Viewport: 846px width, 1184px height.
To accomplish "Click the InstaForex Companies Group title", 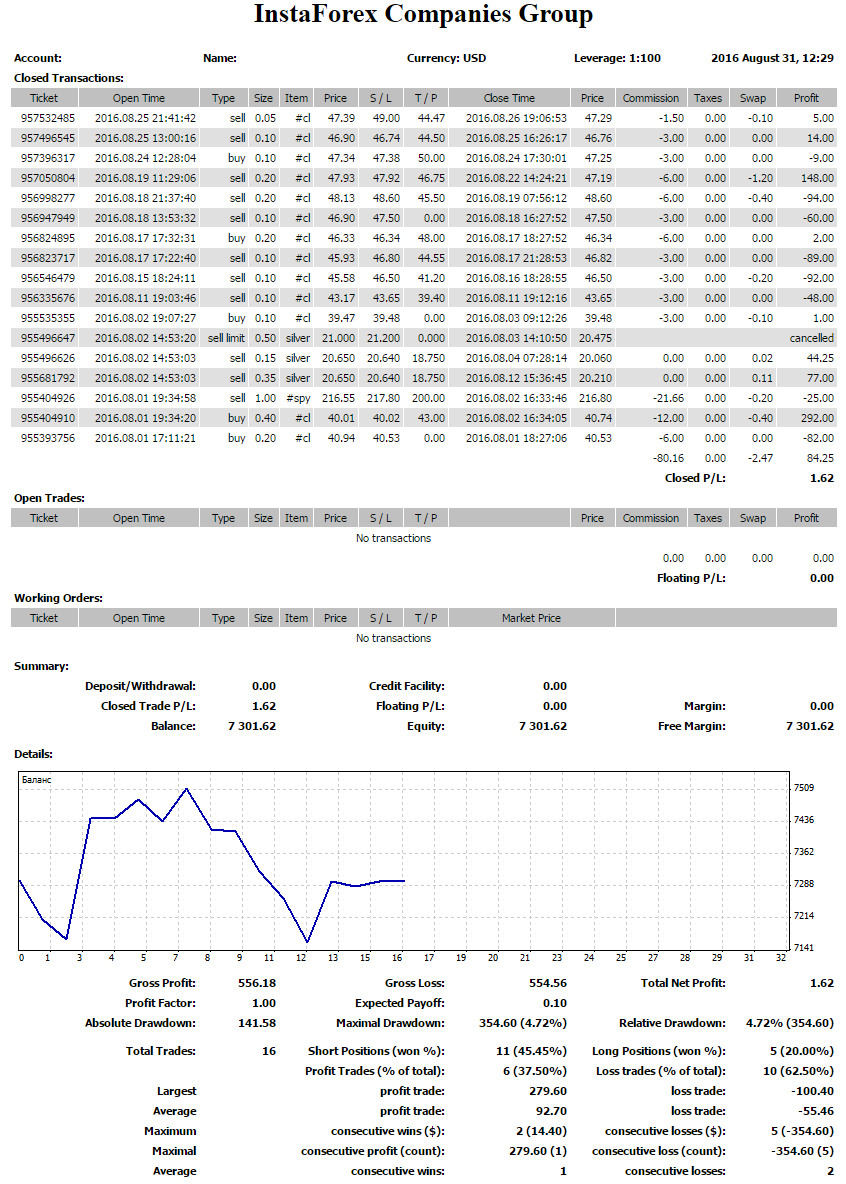I will pos(423,14).
